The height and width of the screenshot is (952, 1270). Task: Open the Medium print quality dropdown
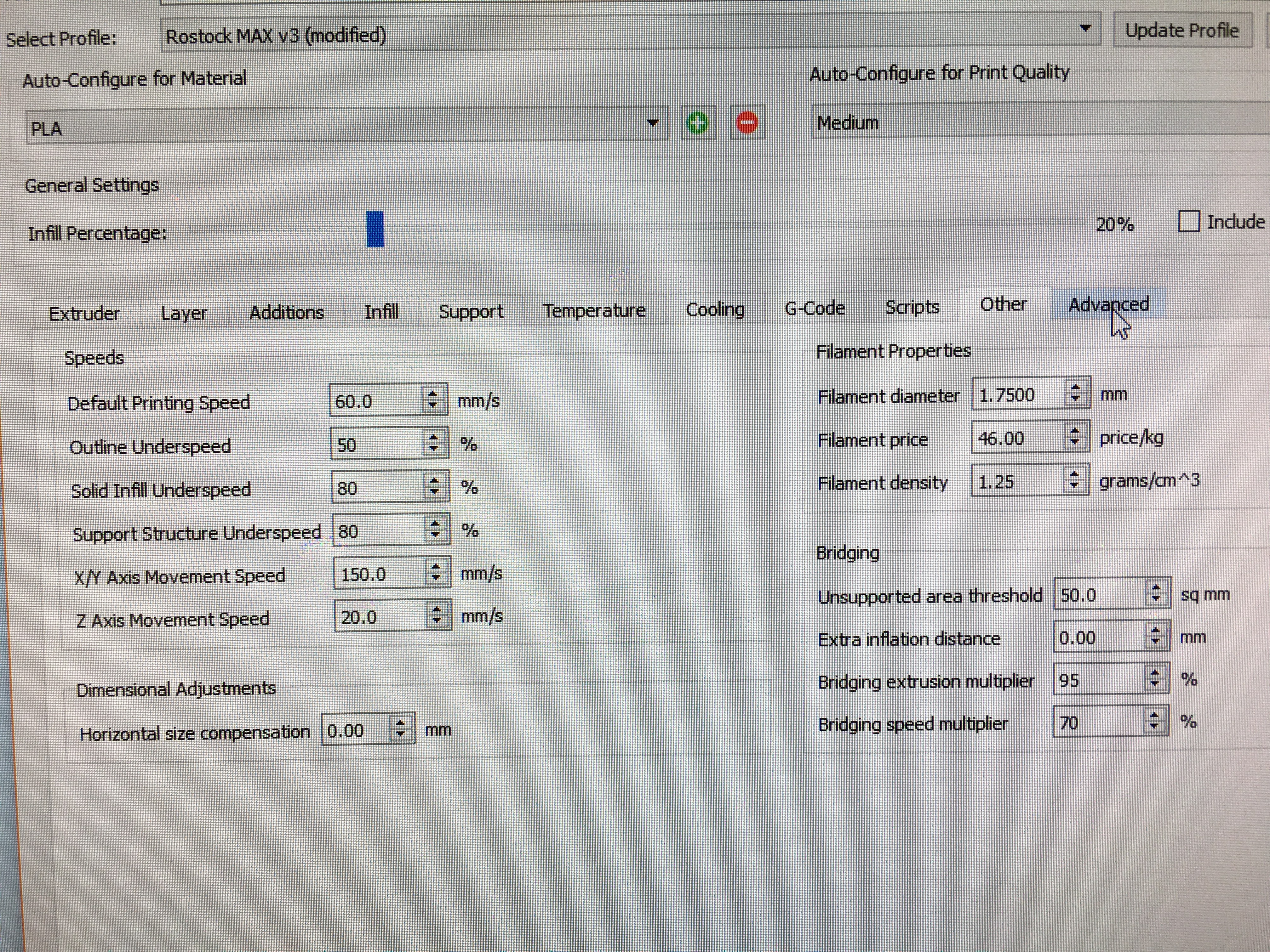pos(1033,122)
